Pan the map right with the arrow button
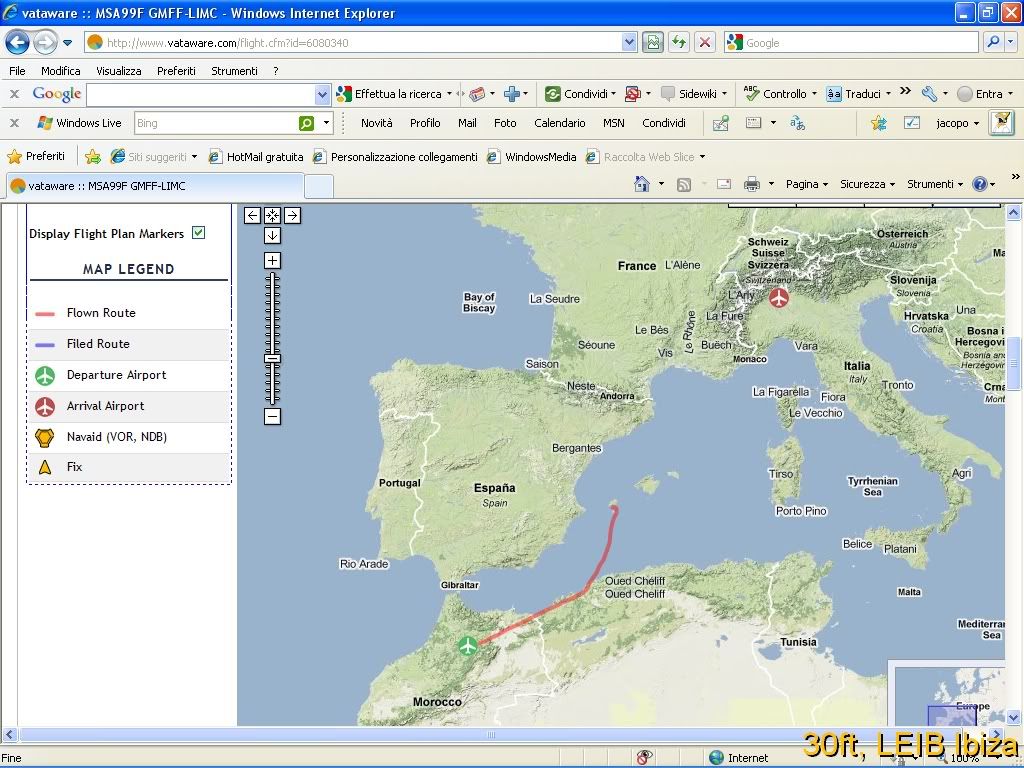Viewport: 1024px width, 768px height. tap(292, 215)
